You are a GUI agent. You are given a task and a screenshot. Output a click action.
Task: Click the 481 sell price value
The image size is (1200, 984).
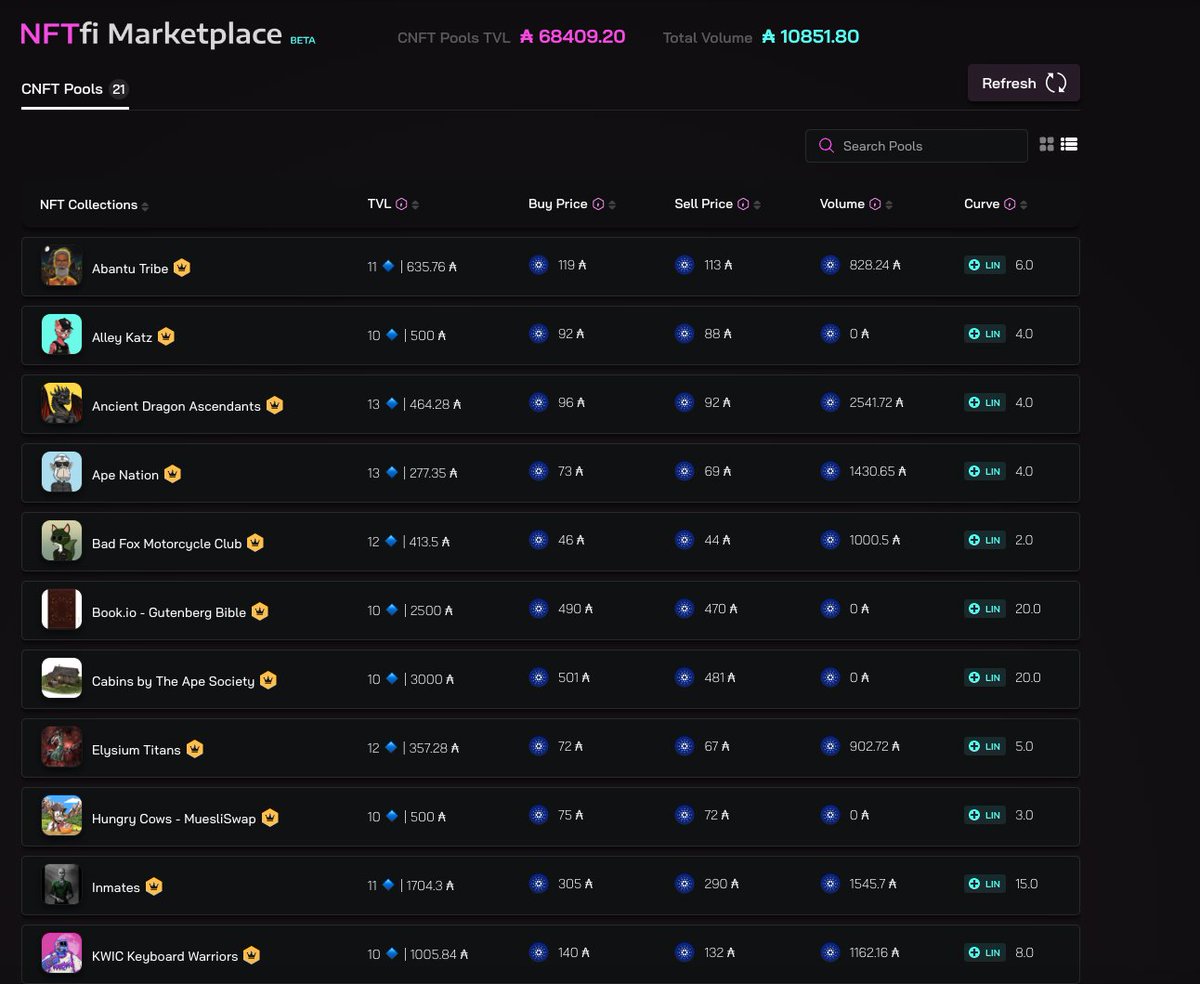(x=720, y=678)
